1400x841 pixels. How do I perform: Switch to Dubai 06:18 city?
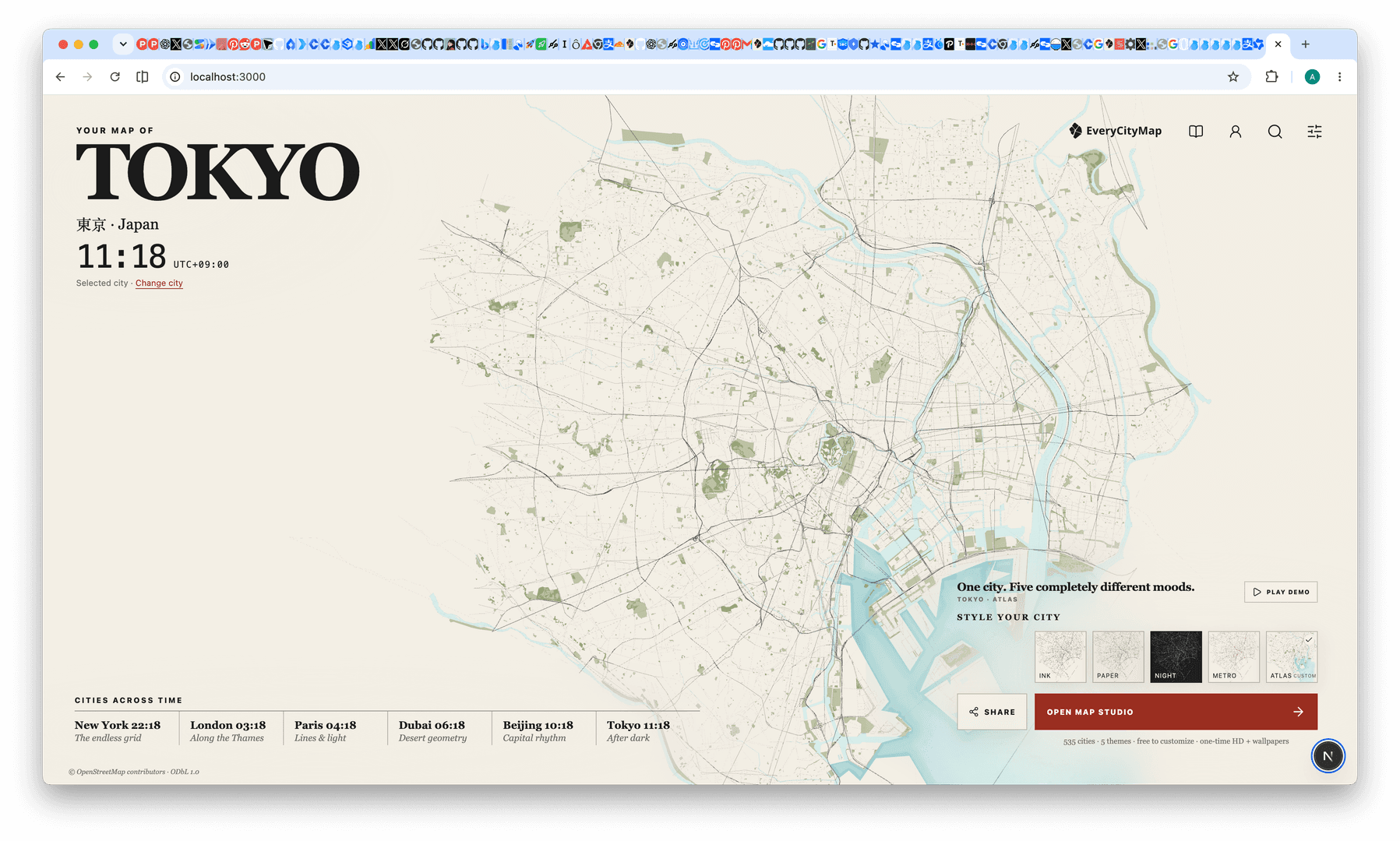point(432,730)
